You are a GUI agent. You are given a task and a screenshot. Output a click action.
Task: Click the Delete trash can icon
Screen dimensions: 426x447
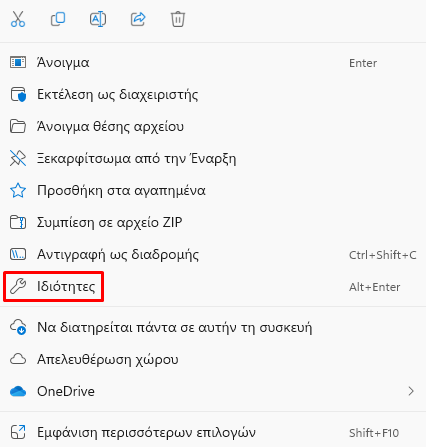click(178, 19)
